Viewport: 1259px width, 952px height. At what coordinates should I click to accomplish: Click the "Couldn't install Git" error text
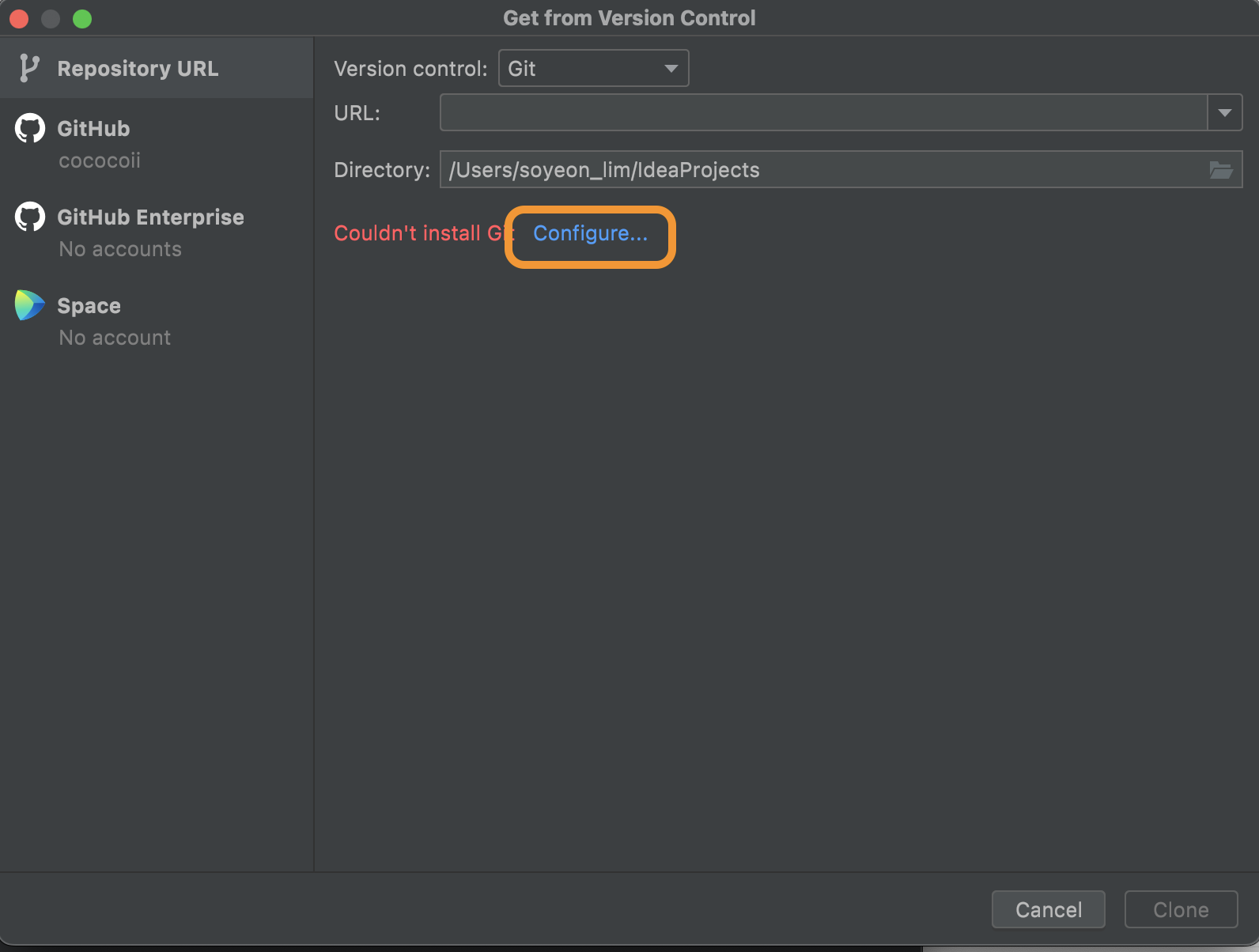(423, 233)
